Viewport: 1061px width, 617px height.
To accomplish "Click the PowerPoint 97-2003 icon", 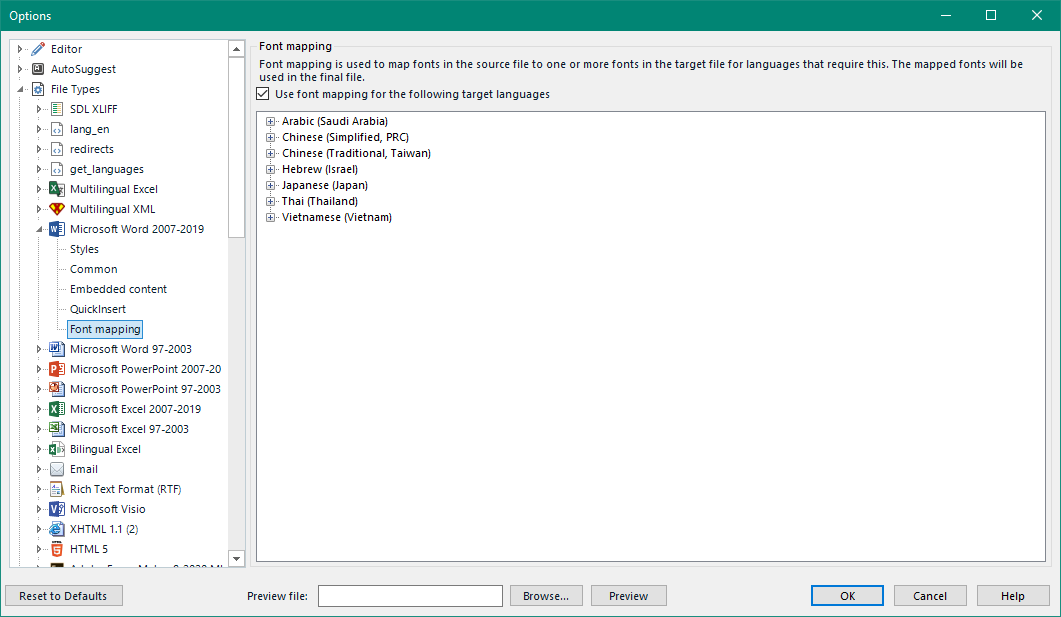I will 58,389.
